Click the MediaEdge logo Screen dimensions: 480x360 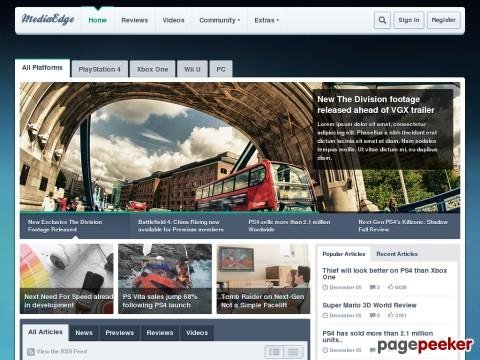(48, 19)
